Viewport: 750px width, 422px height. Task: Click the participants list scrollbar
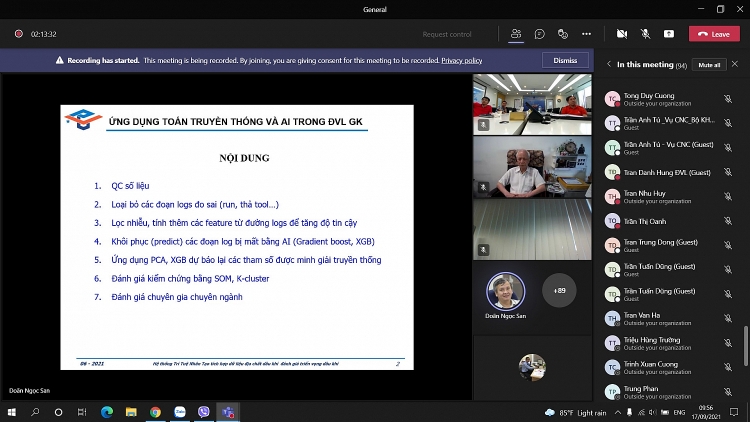745,345
